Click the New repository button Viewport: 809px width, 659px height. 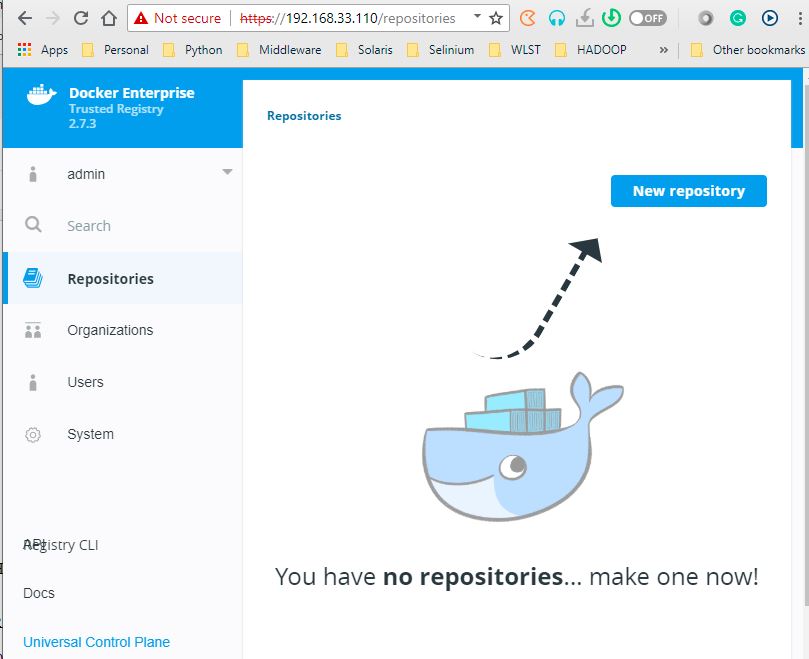(688, 190)
